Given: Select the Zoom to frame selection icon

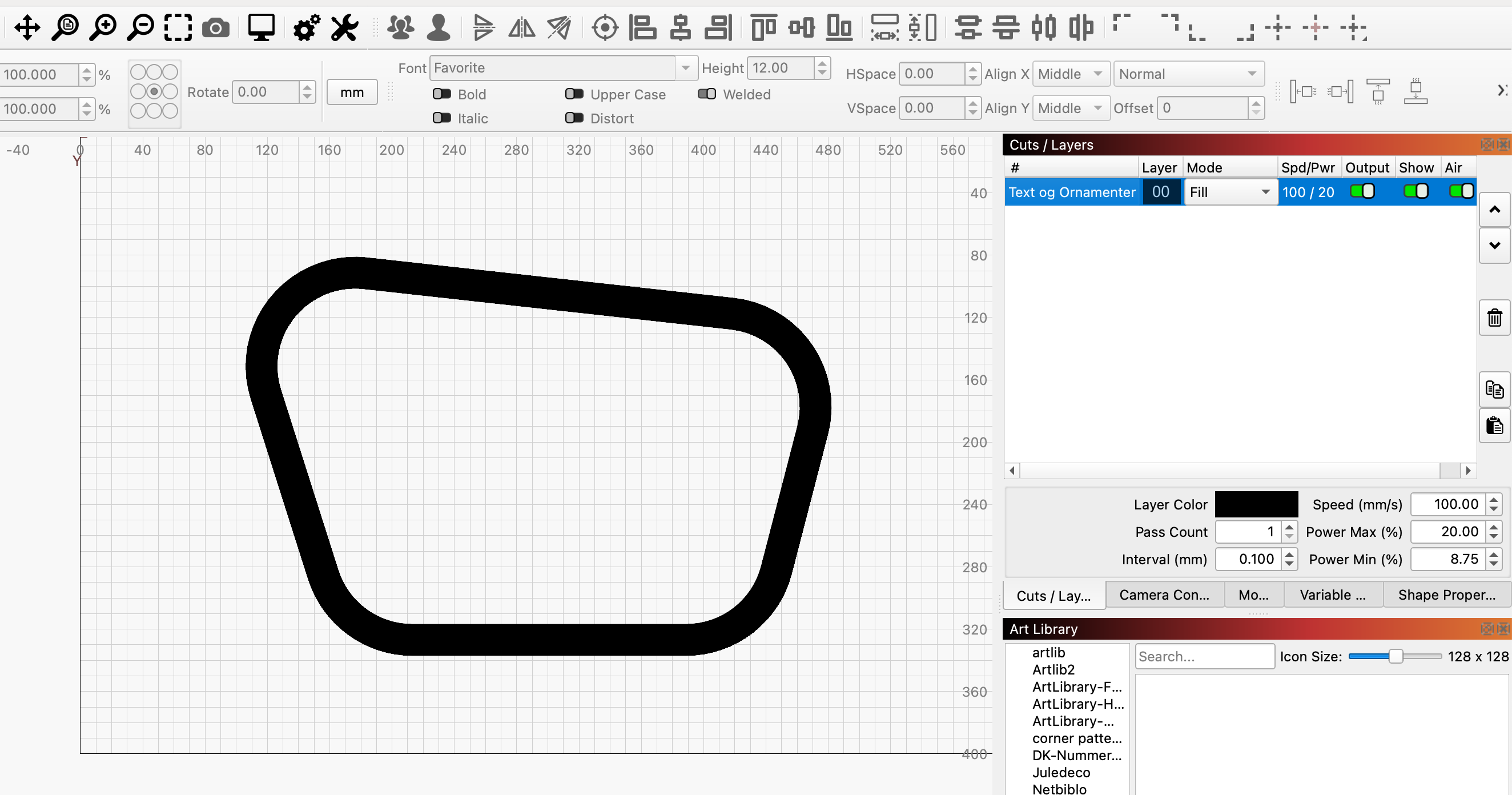Looking at the screenshot, I should 178,27.
